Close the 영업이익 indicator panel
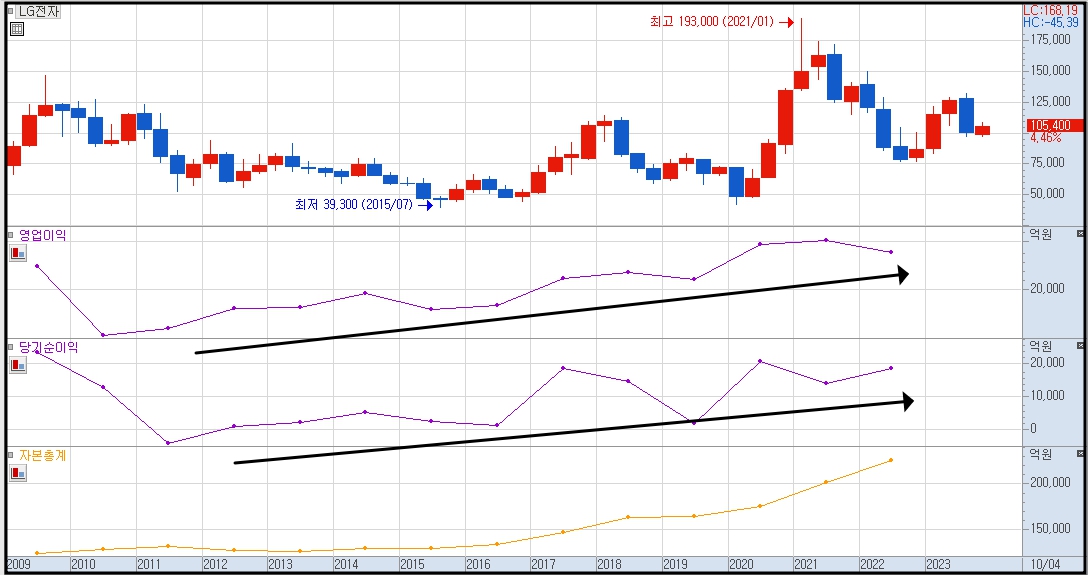The height and width of the screenshot is (575, 1088). [1080, 234]
